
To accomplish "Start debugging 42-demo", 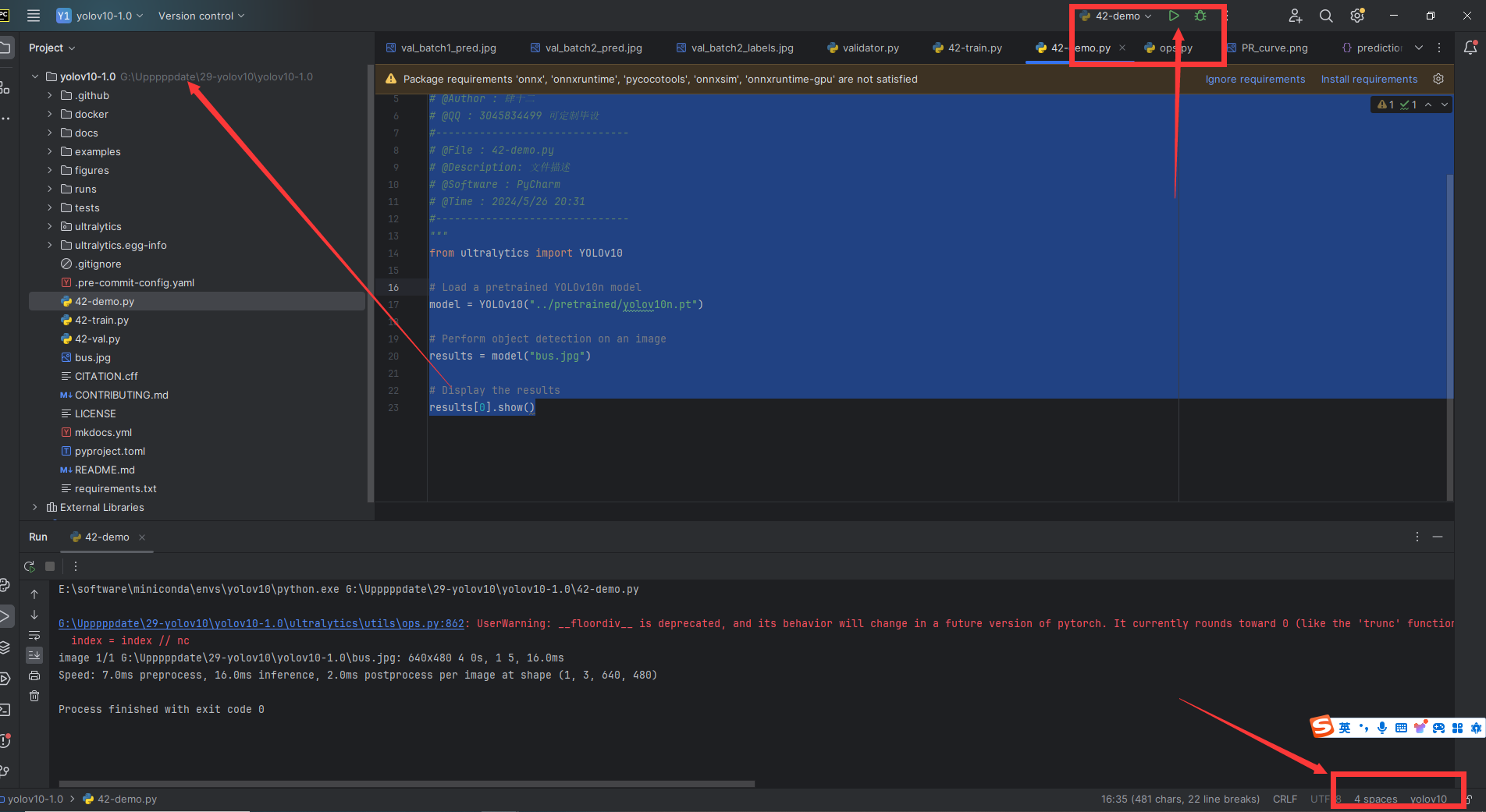I will (1200, 16).
